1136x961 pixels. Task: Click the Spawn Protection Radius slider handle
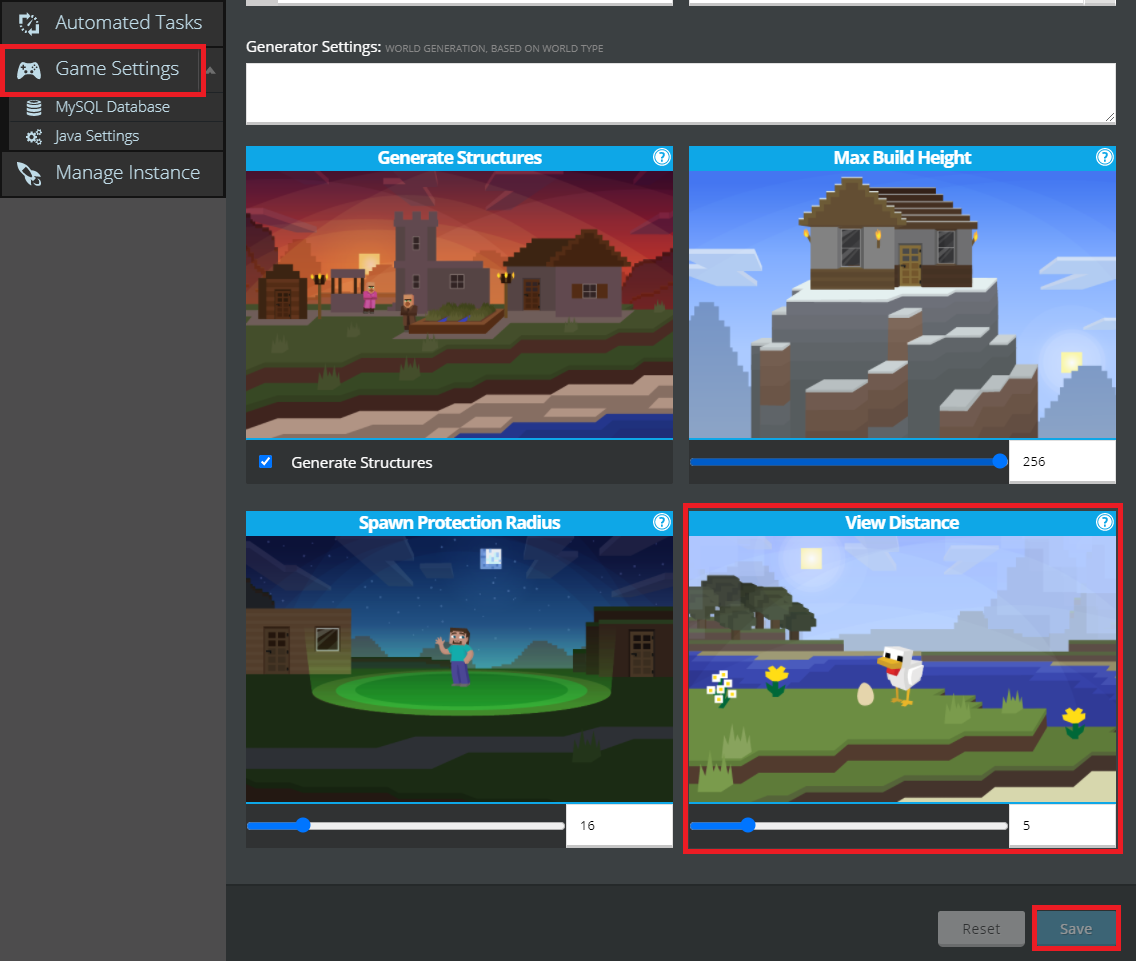pos(303,825)
